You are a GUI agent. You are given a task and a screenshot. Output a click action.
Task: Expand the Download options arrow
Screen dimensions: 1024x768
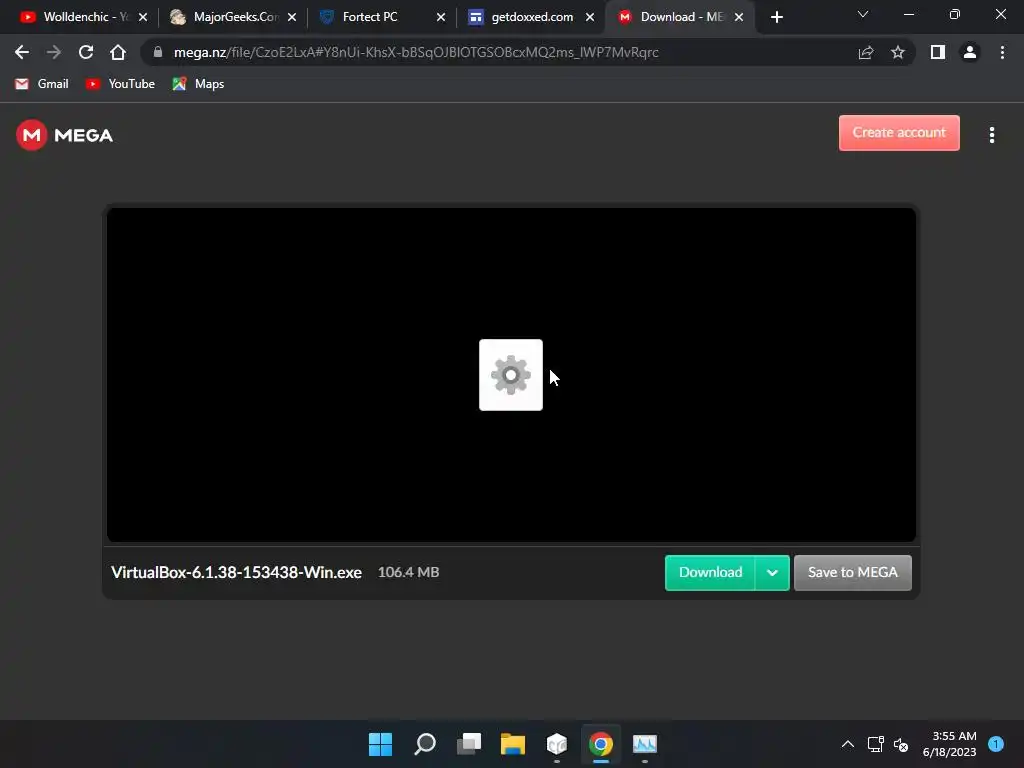click(x=773, y=572)
